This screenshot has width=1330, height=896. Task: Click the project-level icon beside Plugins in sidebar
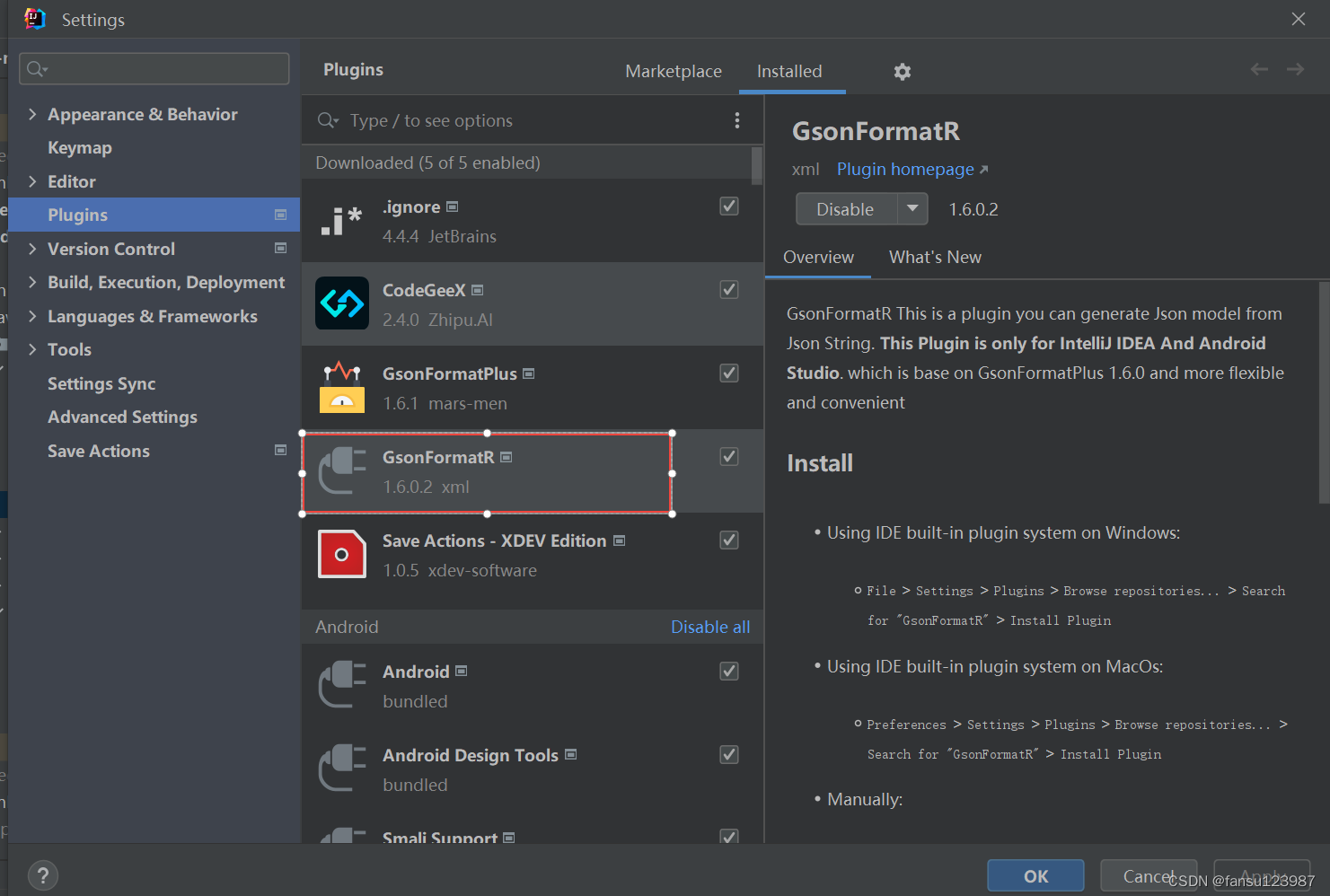[280, 215]
